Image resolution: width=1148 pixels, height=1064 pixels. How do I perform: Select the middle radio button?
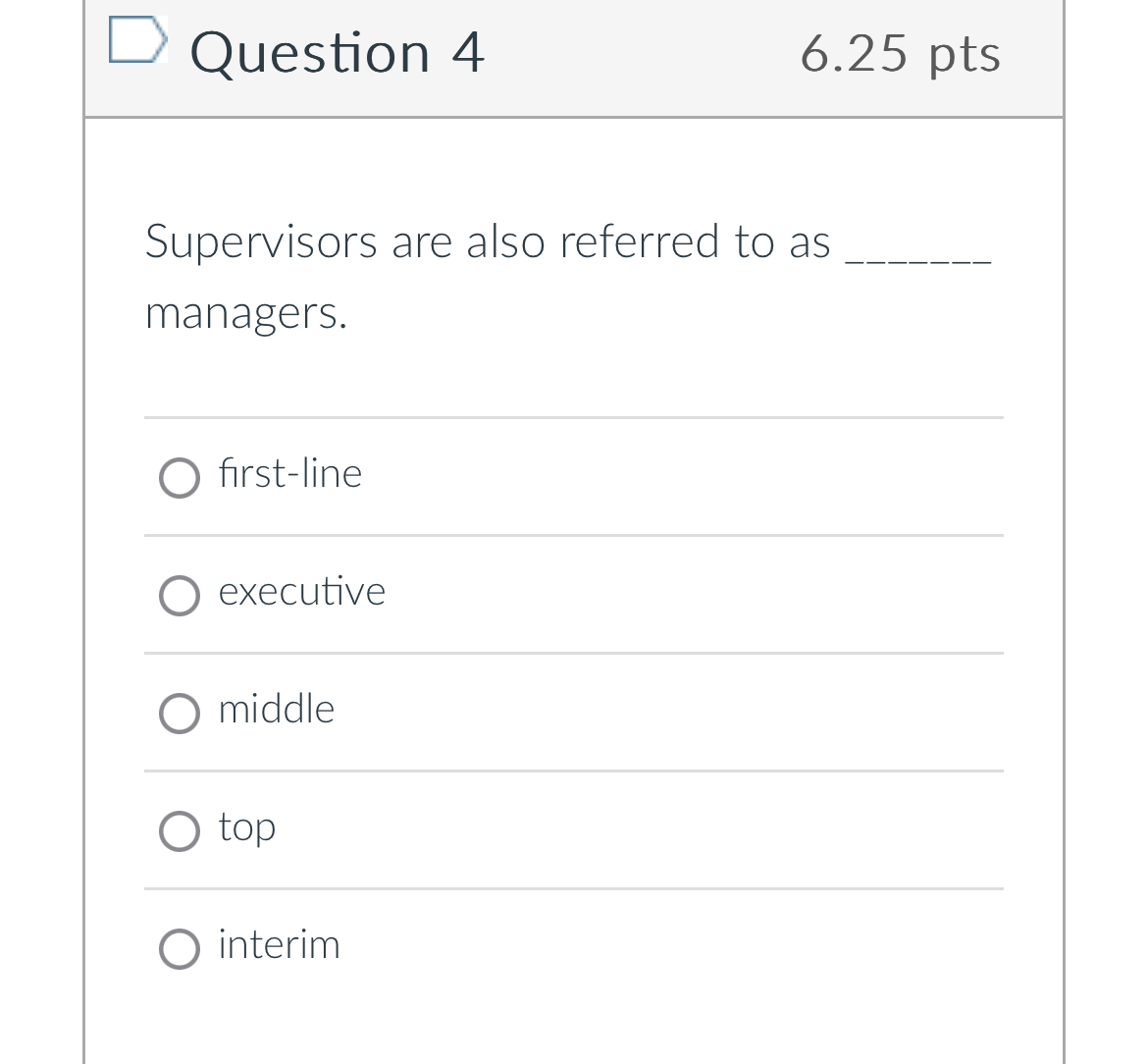coord(180,714)
